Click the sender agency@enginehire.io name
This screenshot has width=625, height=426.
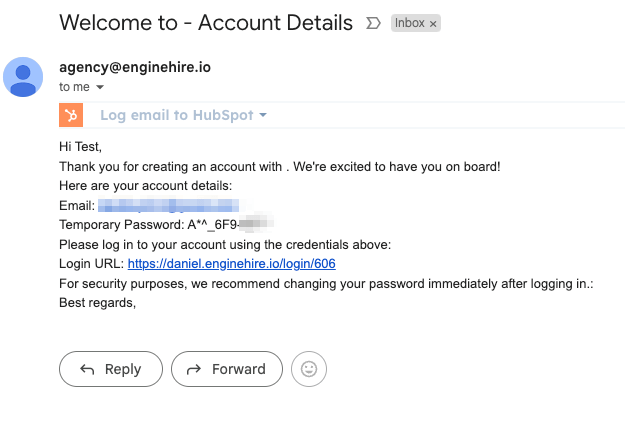tap(135, 67)
